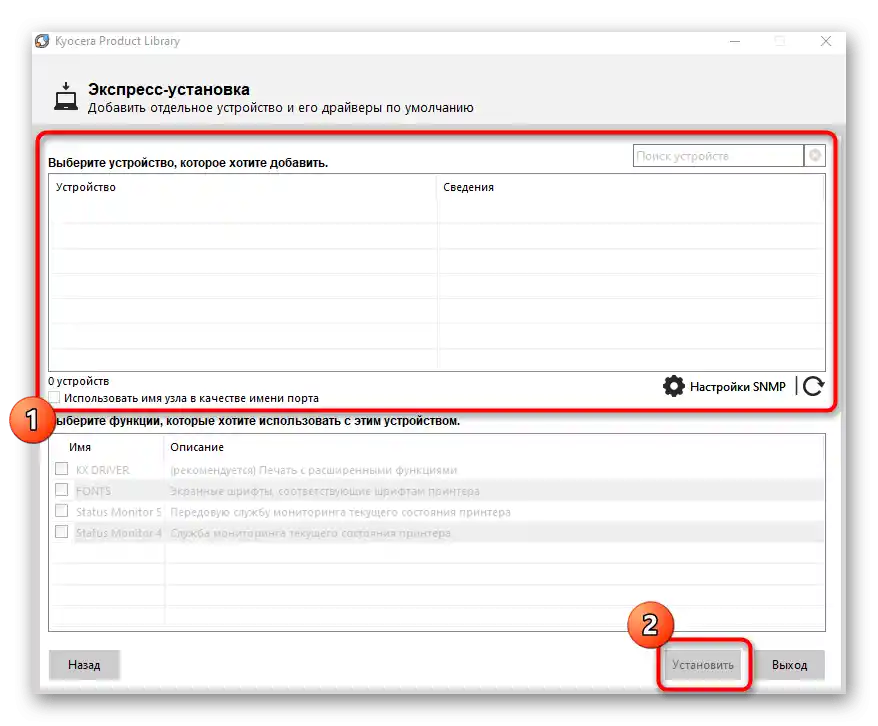
Task: Click the Устройство column header
Action: [86, 187]
